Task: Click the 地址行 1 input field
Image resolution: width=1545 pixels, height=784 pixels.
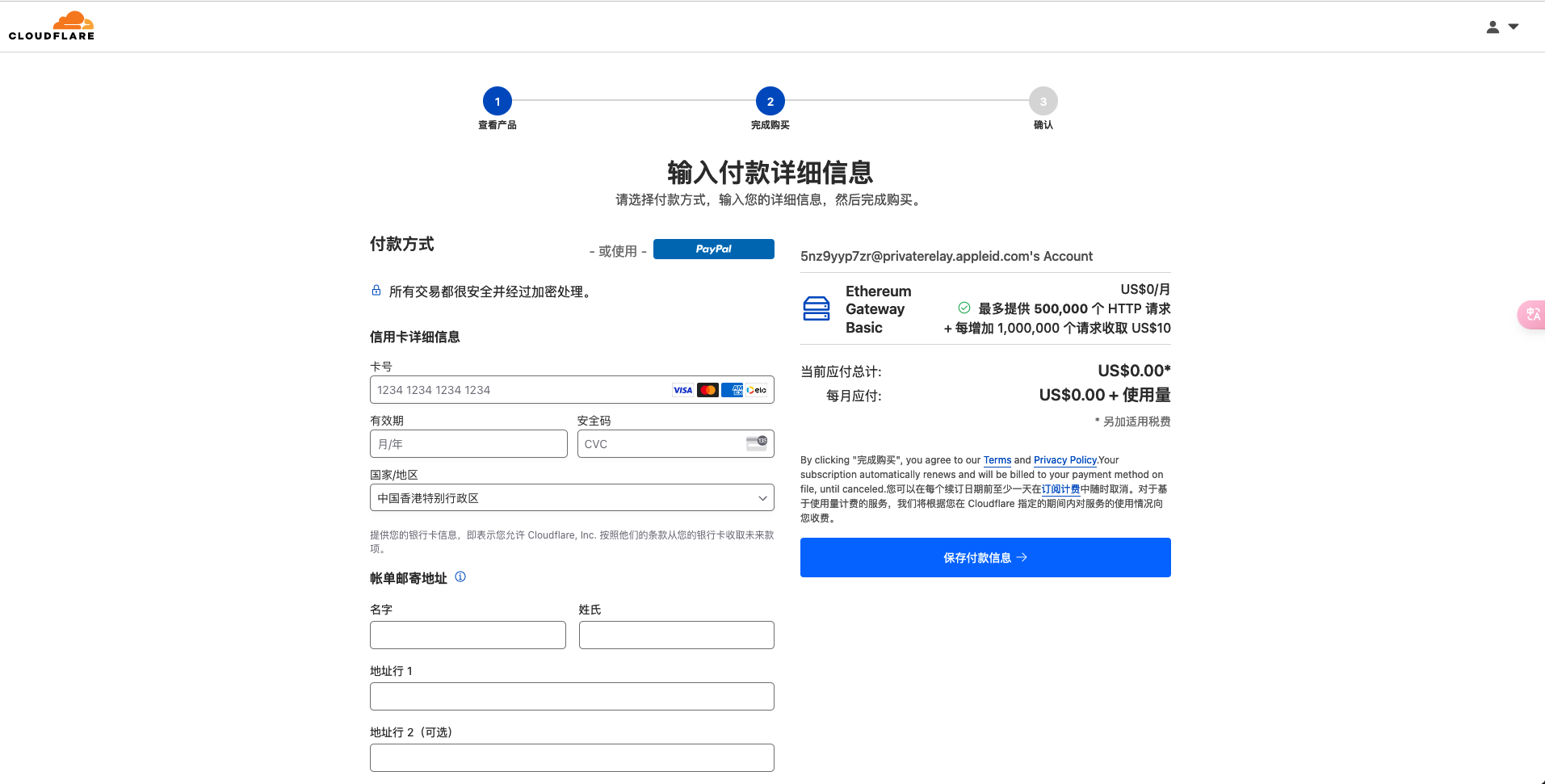Action: 572,696
